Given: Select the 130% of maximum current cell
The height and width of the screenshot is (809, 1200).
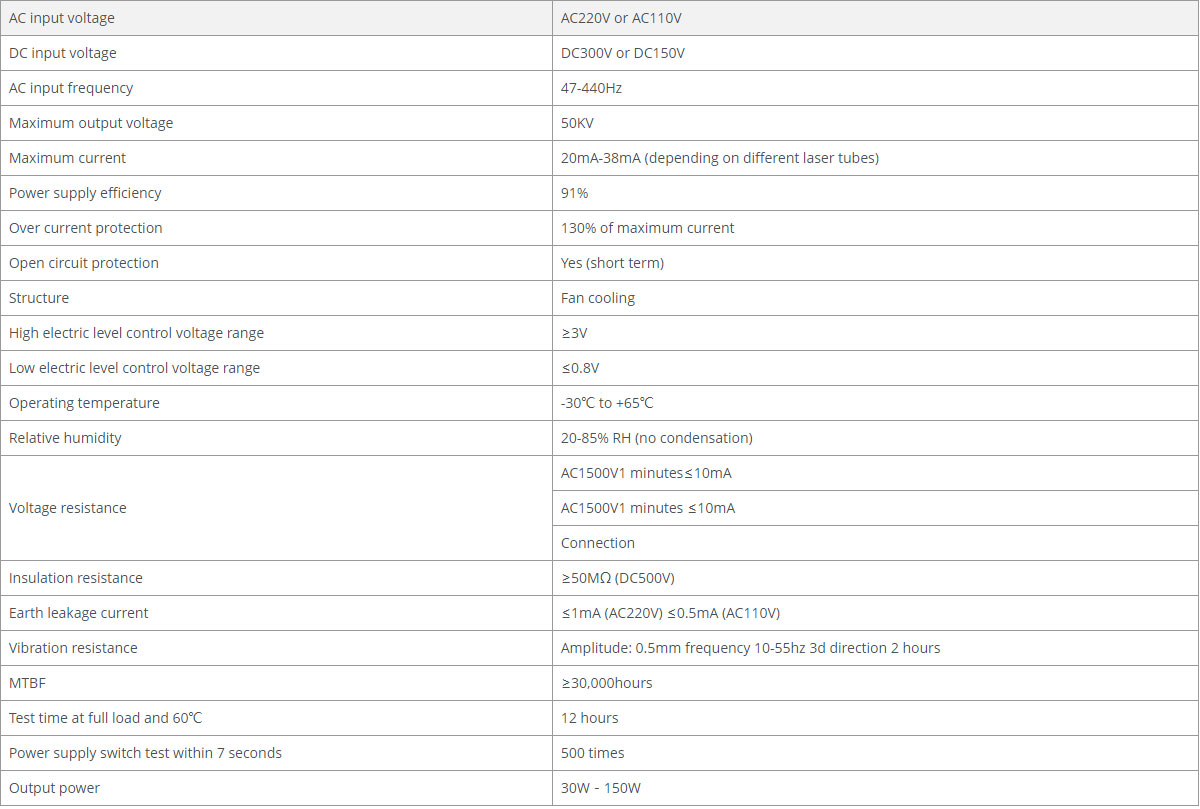Looking at the screenshot, I should tap(647, 228).
